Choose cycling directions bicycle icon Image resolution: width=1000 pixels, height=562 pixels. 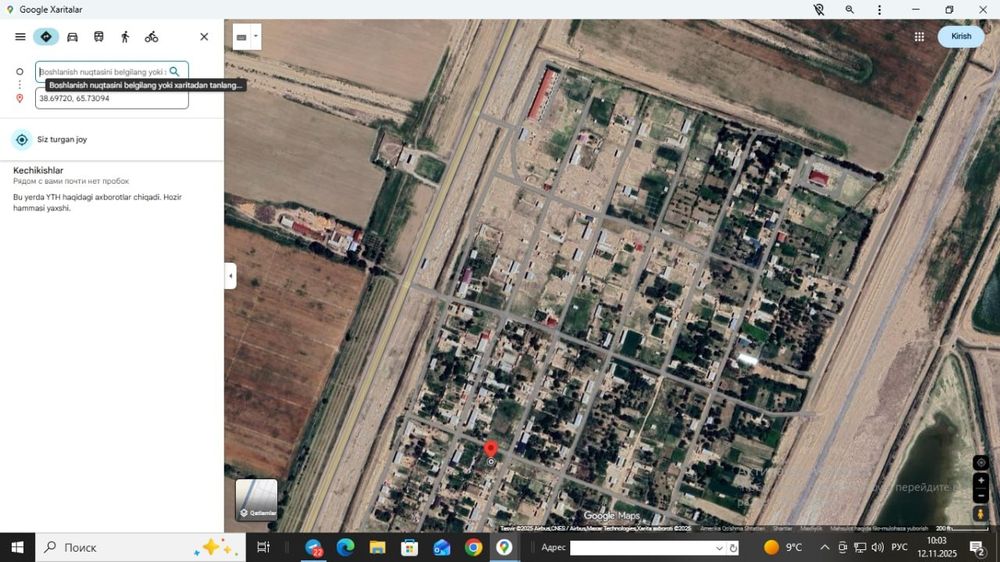(151, 37)
